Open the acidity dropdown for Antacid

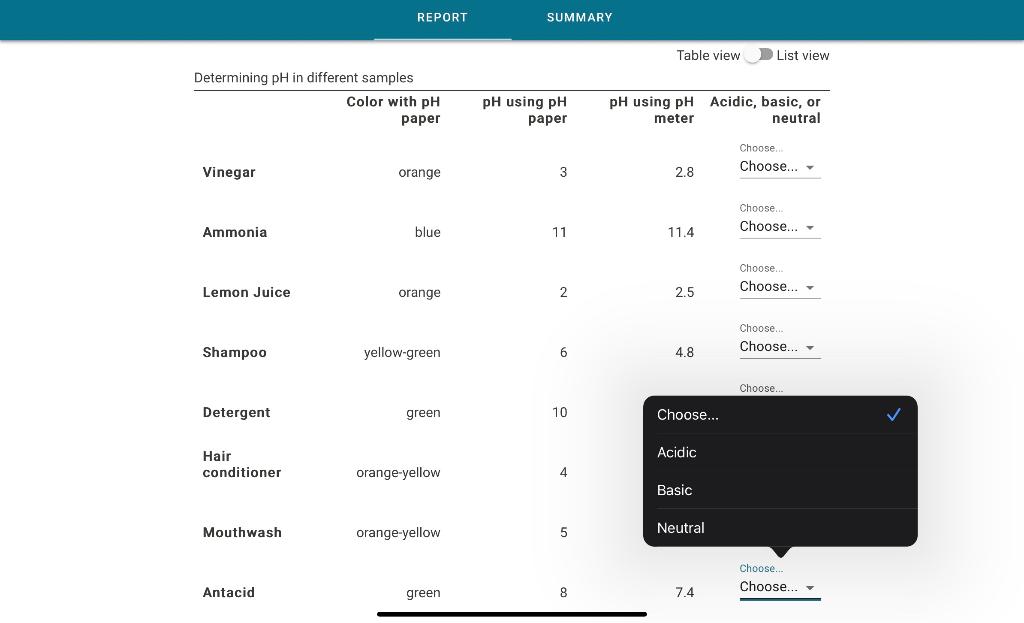(770, 587)
